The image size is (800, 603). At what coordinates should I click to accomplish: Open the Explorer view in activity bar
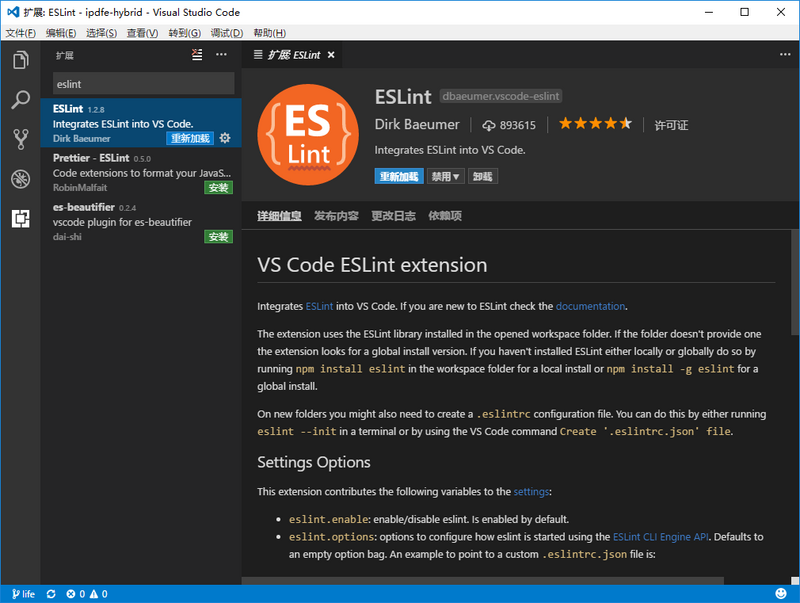click(20, 60)
